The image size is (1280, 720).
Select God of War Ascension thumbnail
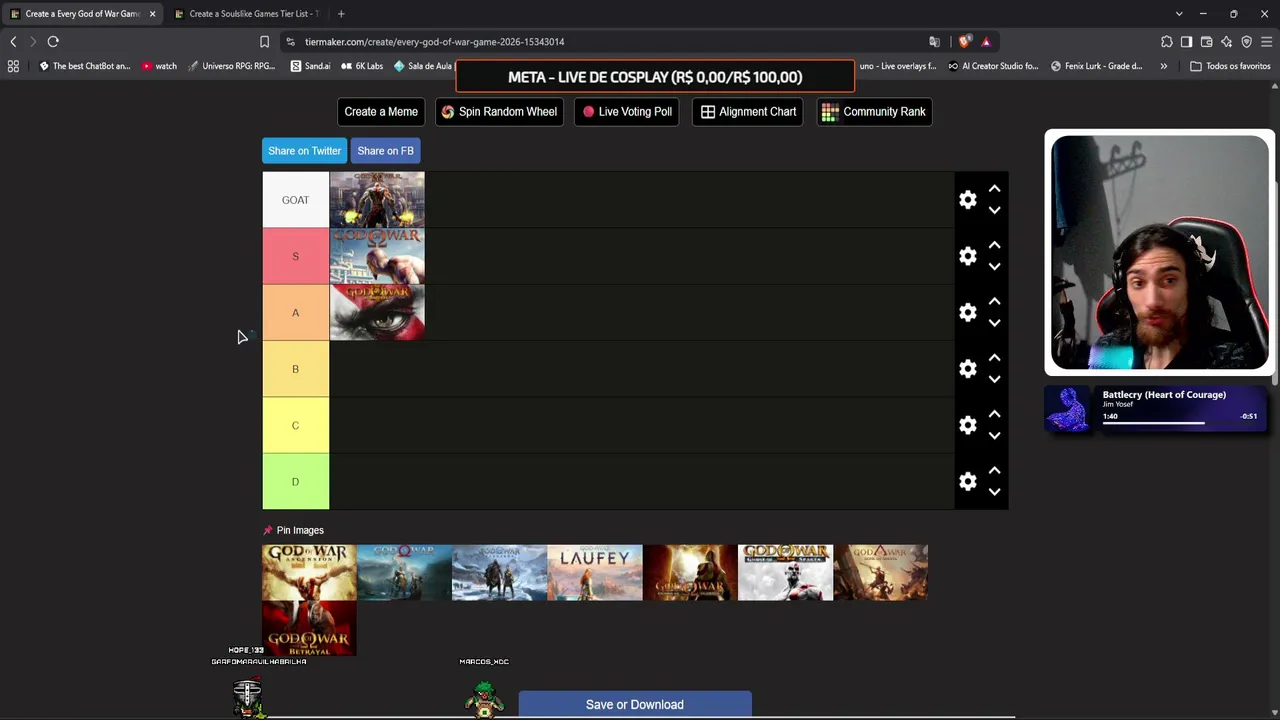309,572
